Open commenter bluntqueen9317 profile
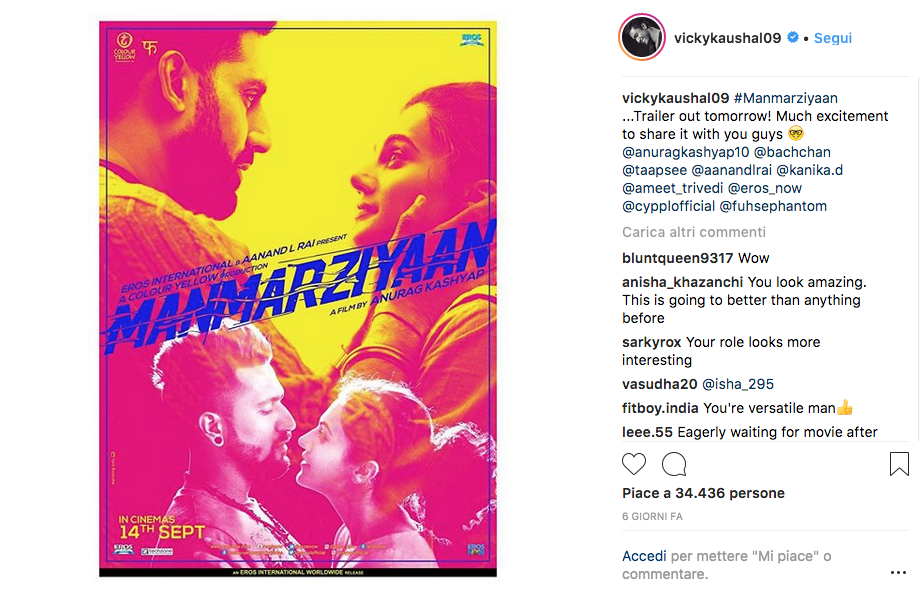Viewport: 920px width, 596px height. [x=678, y=258]
